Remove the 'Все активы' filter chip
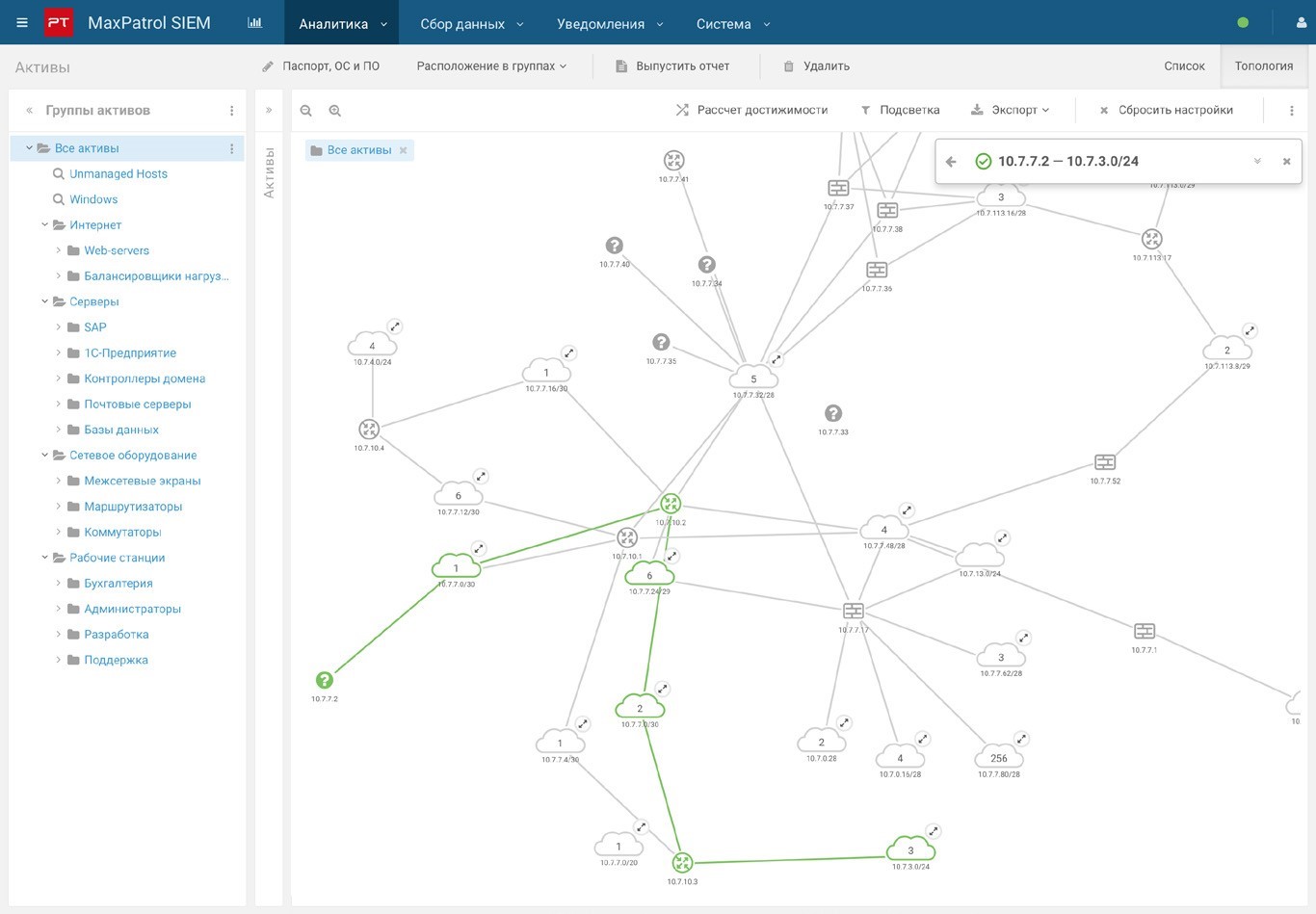1316x914 pixels. (x=404, y=150)
